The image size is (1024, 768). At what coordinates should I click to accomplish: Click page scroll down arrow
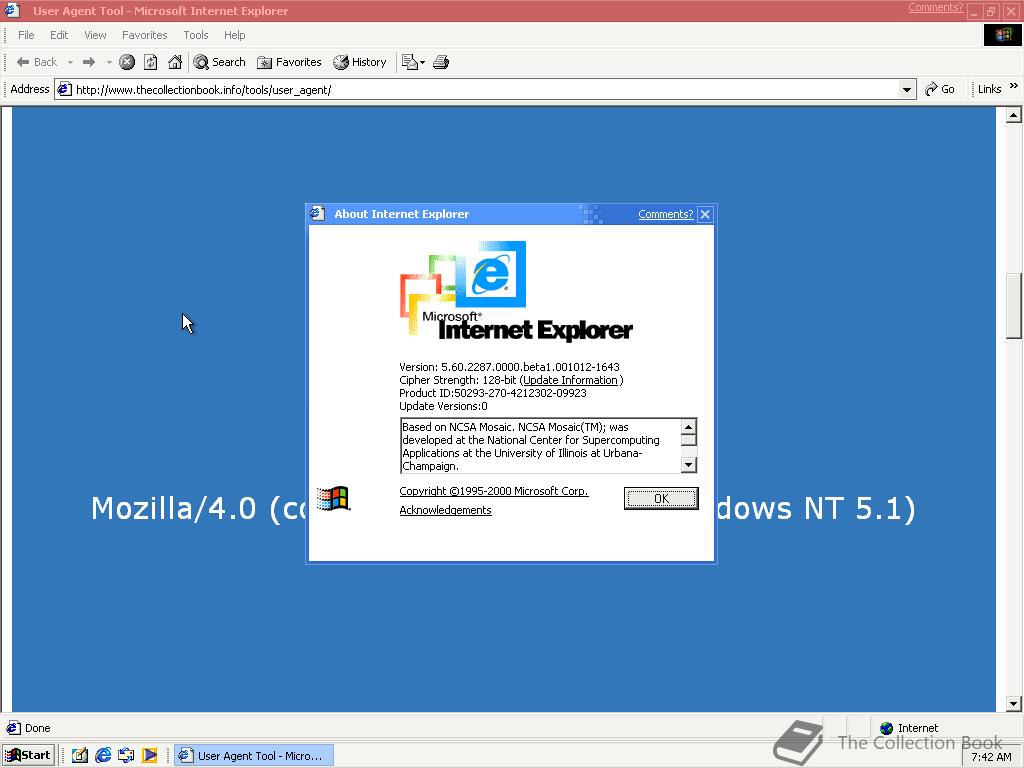(x=1014, y=704)
